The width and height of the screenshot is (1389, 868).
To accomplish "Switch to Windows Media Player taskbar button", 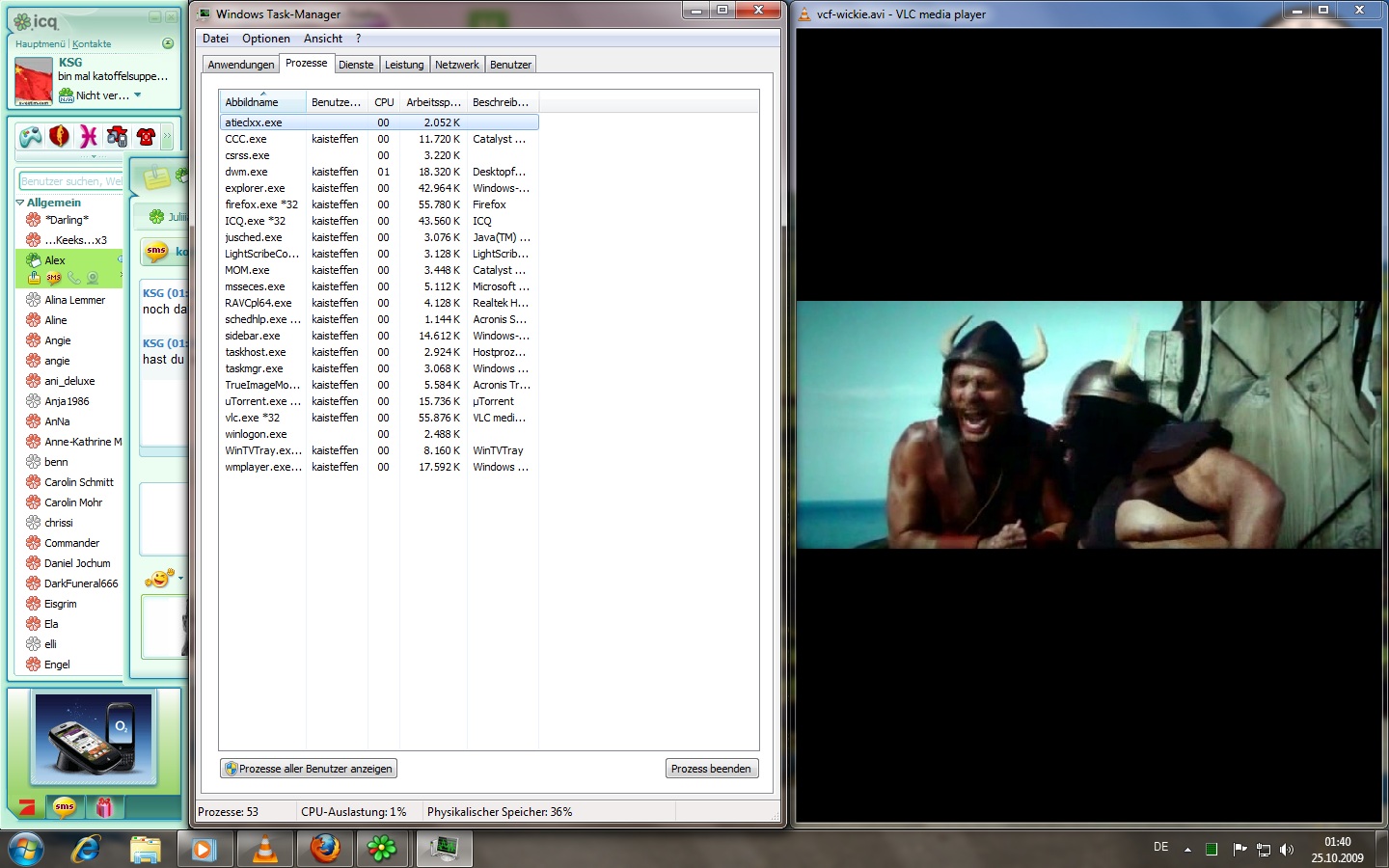I will coord(204,849).
